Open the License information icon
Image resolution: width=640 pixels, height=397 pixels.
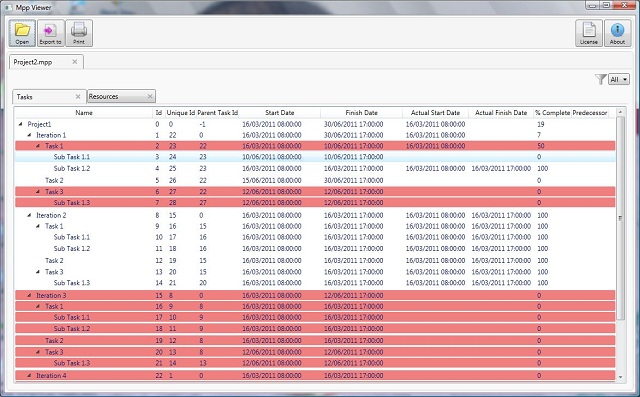point(589,33)
